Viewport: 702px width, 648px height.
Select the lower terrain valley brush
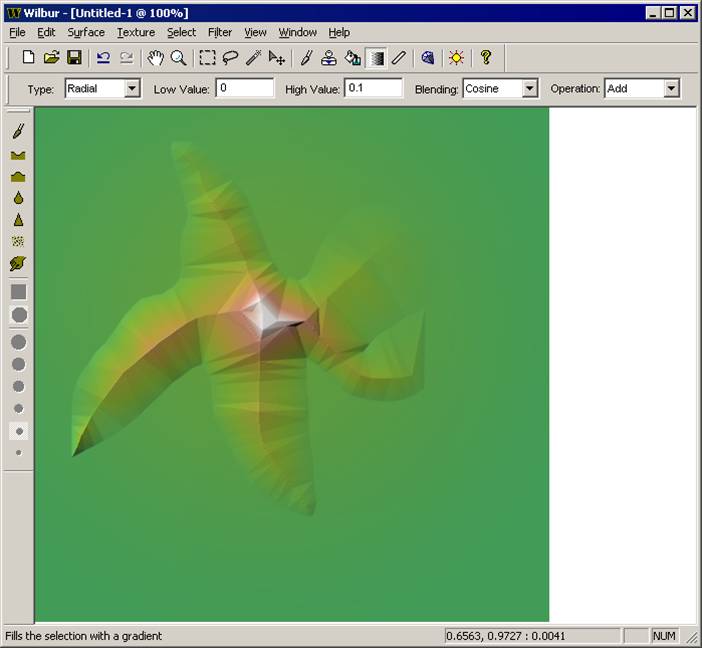tap(18, 155)
